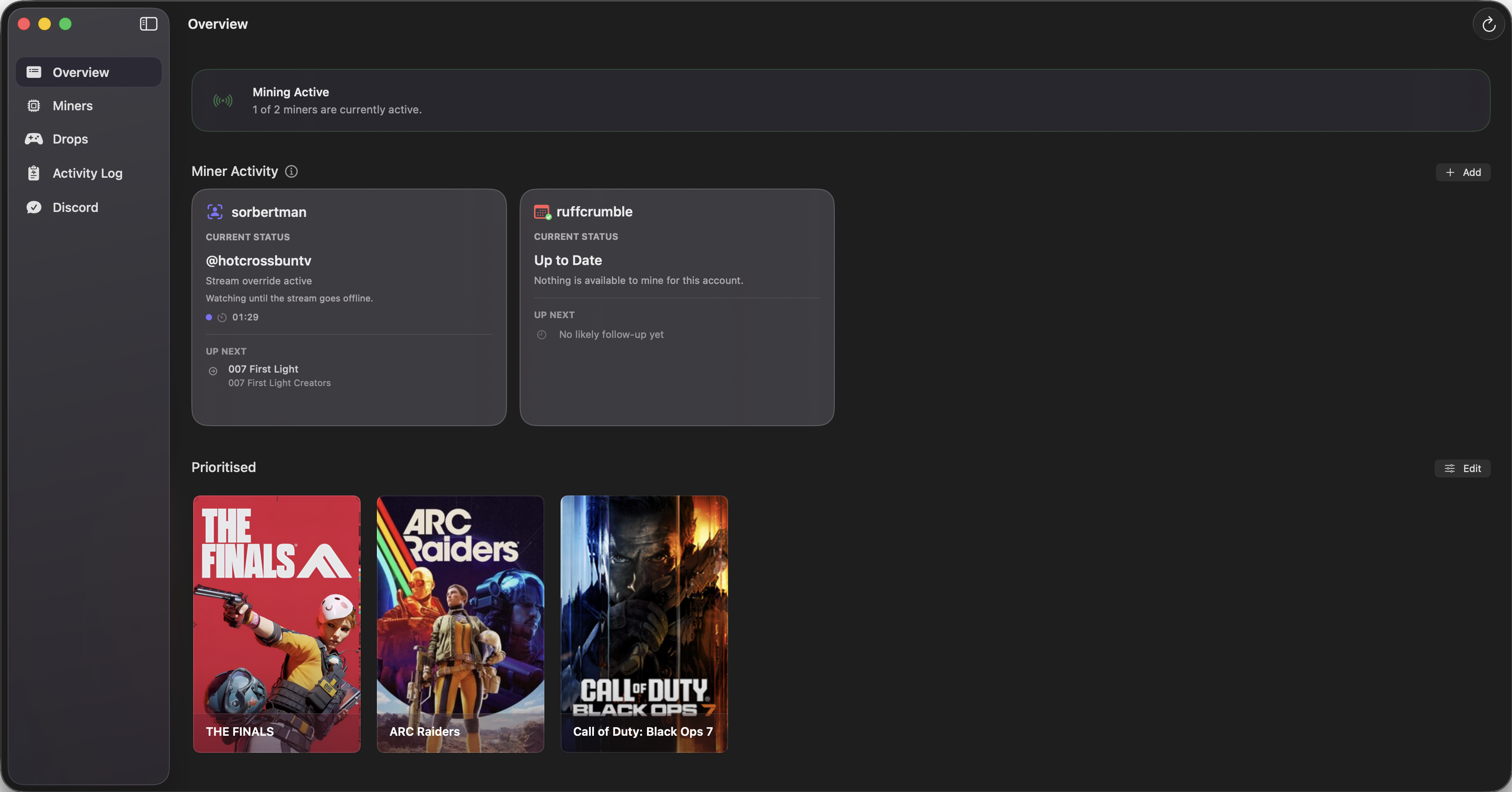Show Miner Activity info icon details
This screenshot has height=792, width=1512.
(x=291, y=171)
